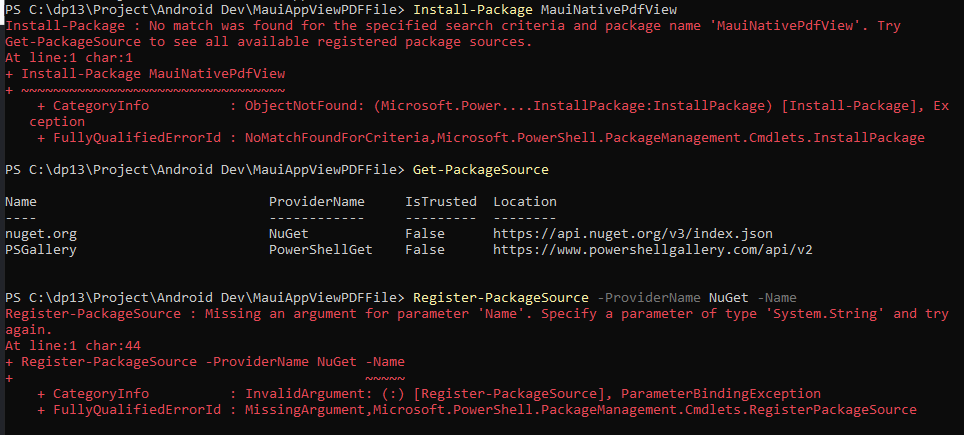Click the URL https://www.powershellgallery.com/api/v2
964x435 pixels.
[x=653, y=249]
